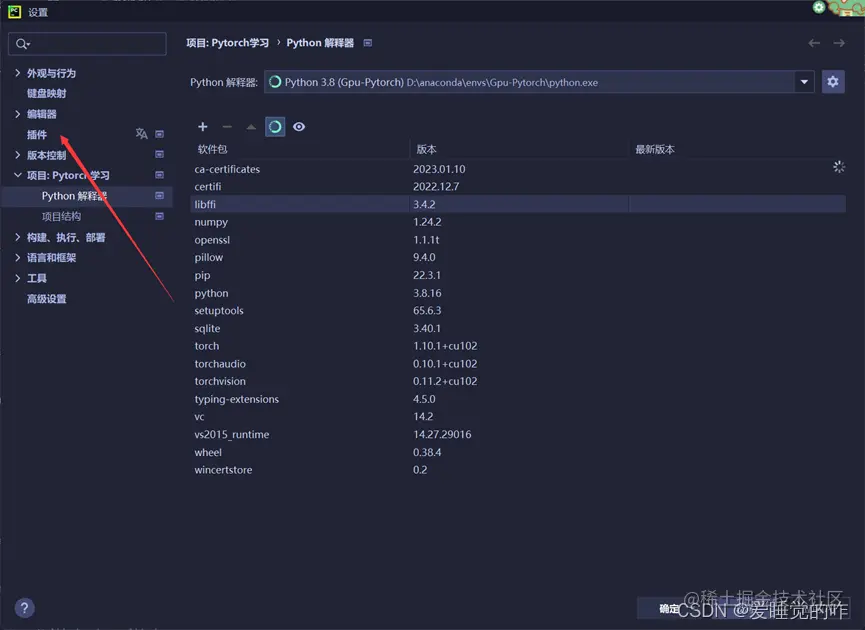This screenshot has width=865, height=630.
Task: Collapse the 项目: Pytorch学习 section
Action: [x=18, y=175]
